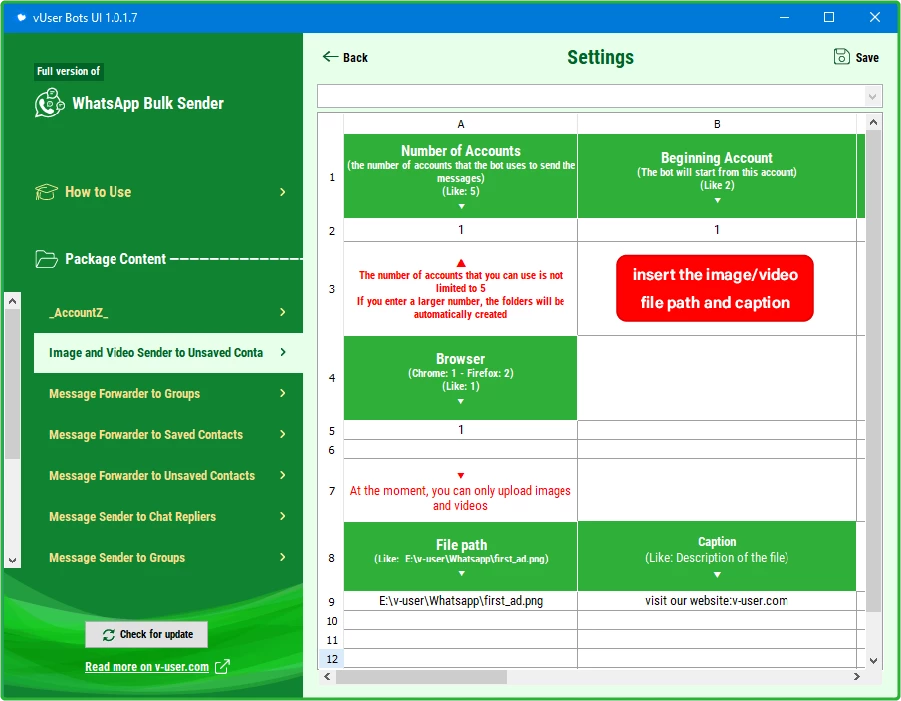
Task: Select row 9 header
Action: pyautogui.click(x=332, y=602)
